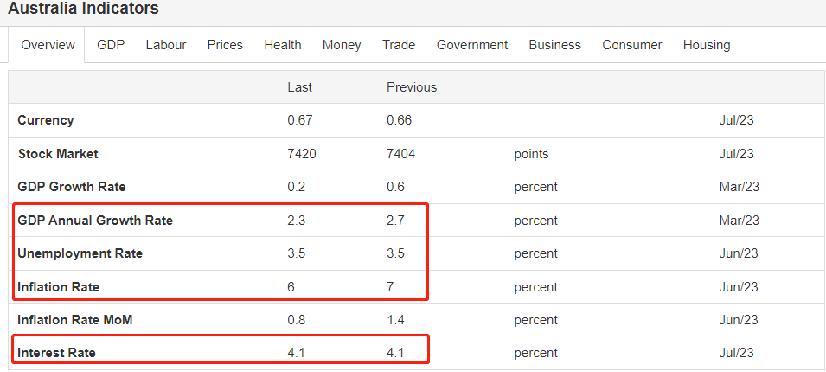This screenshot has height=372, width=826.
Task: Click GDP Annual Growth Rate link
Action: [95, 220]
